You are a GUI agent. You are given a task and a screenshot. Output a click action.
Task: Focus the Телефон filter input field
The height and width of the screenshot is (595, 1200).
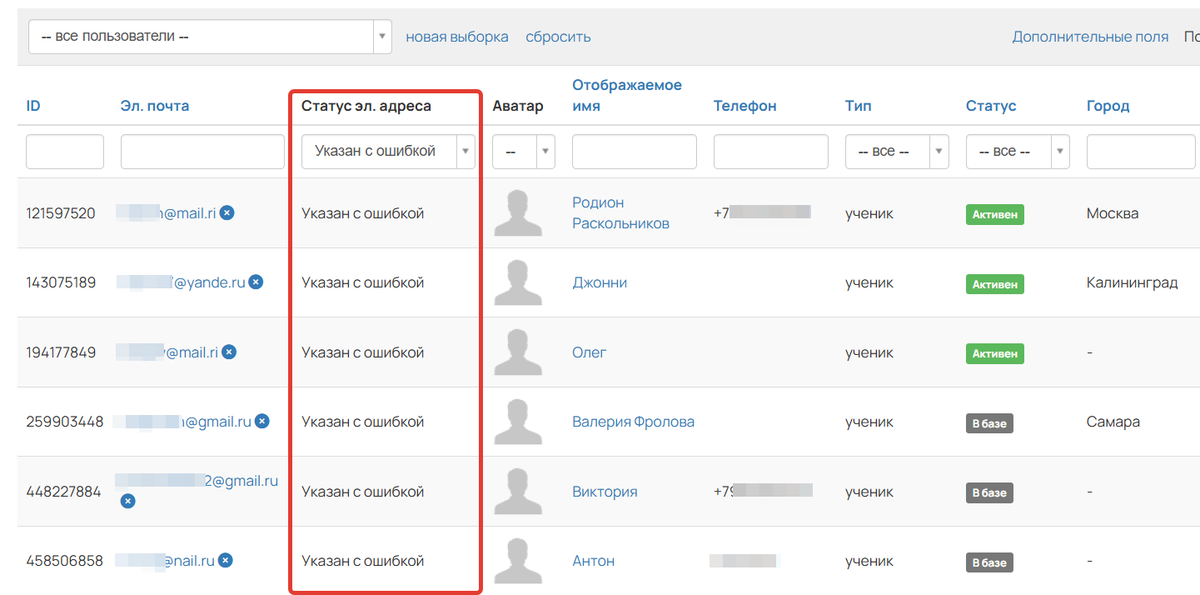point(770,152)
